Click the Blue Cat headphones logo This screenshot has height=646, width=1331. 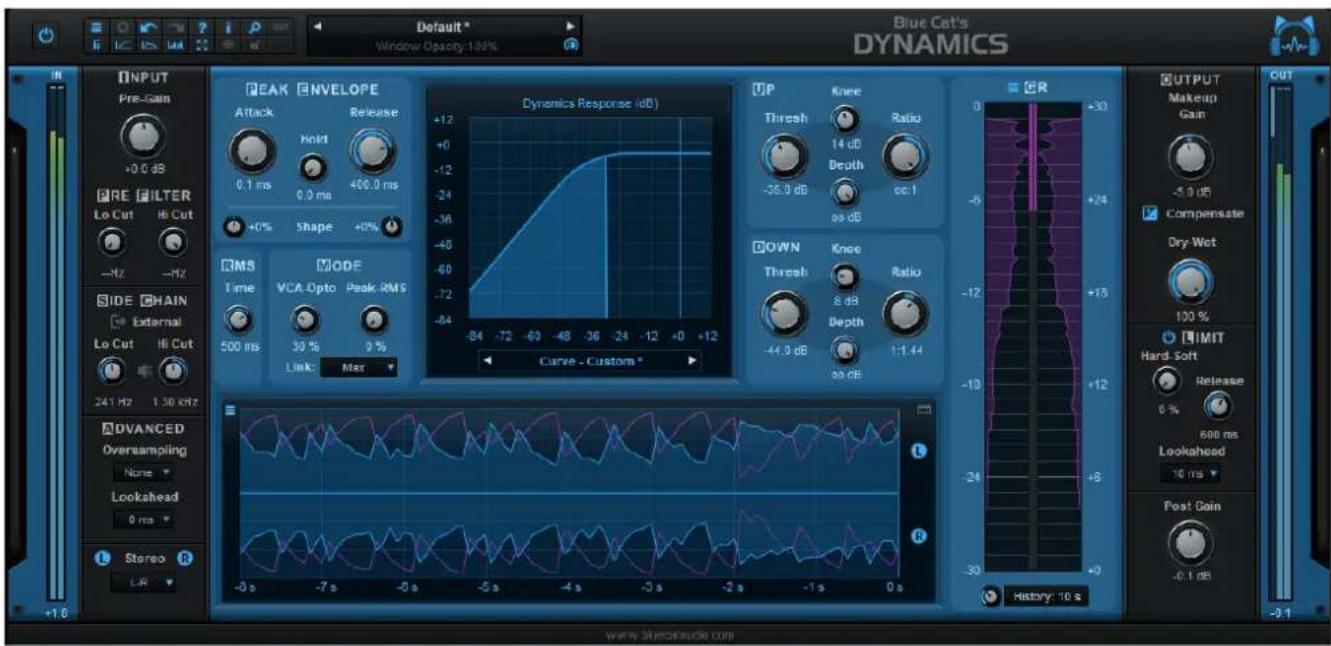click(x=1295, y=36)
